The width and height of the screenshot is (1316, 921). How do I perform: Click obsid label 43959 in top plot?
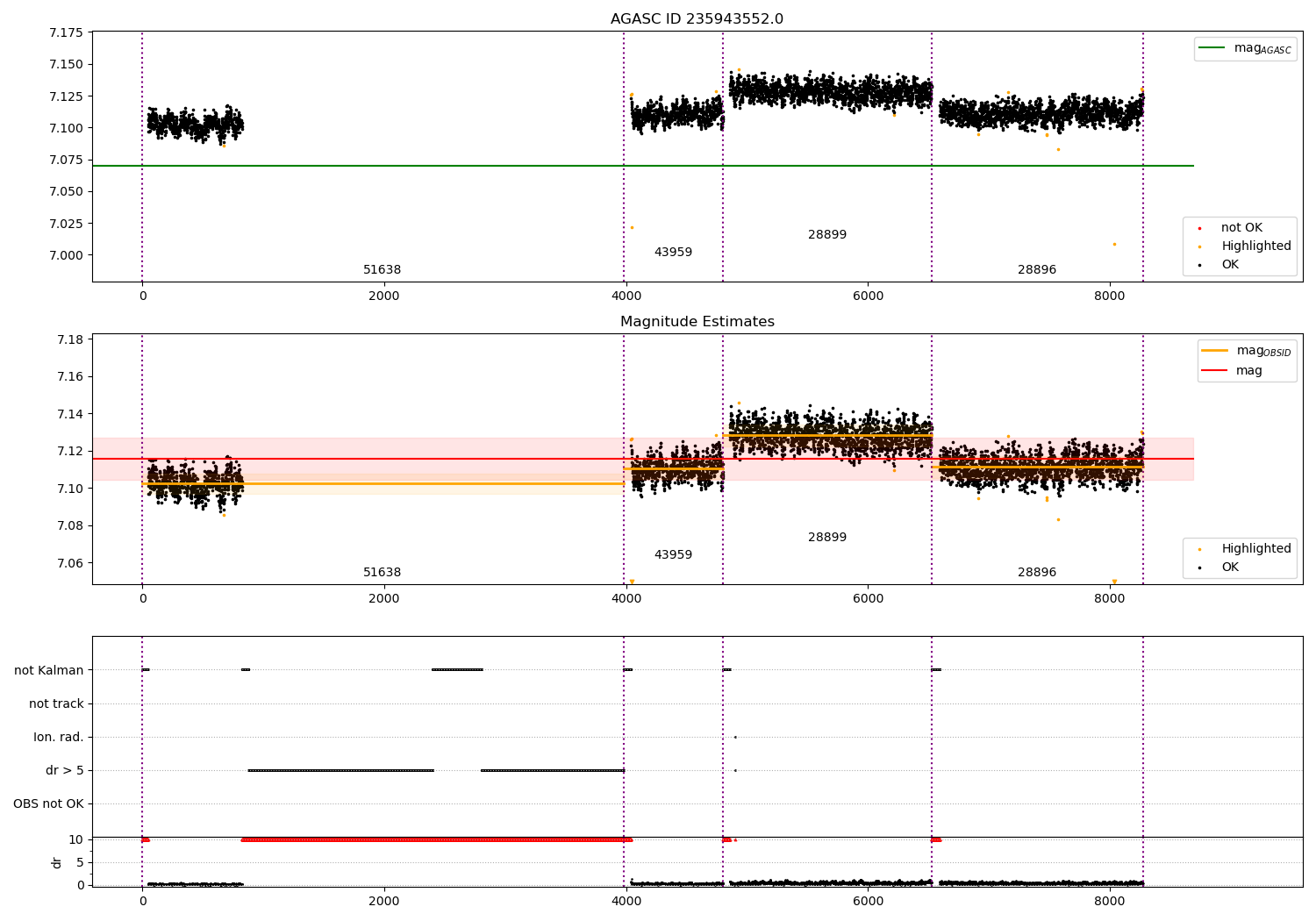point(673,253)
